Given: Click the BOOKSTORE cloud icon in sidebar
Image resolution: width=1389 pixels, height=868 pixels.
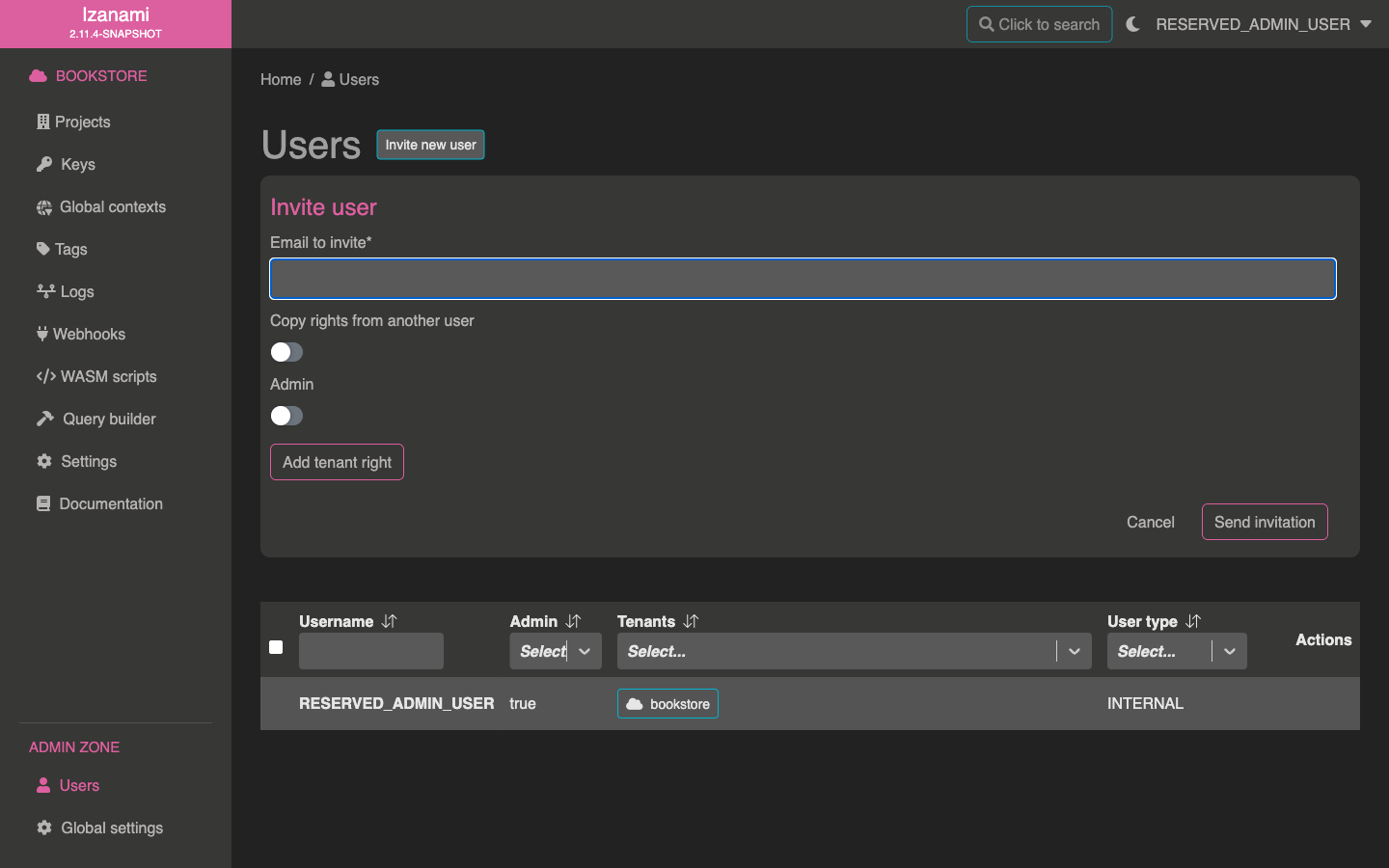Looking at the screenshot, I should (38, 76).
